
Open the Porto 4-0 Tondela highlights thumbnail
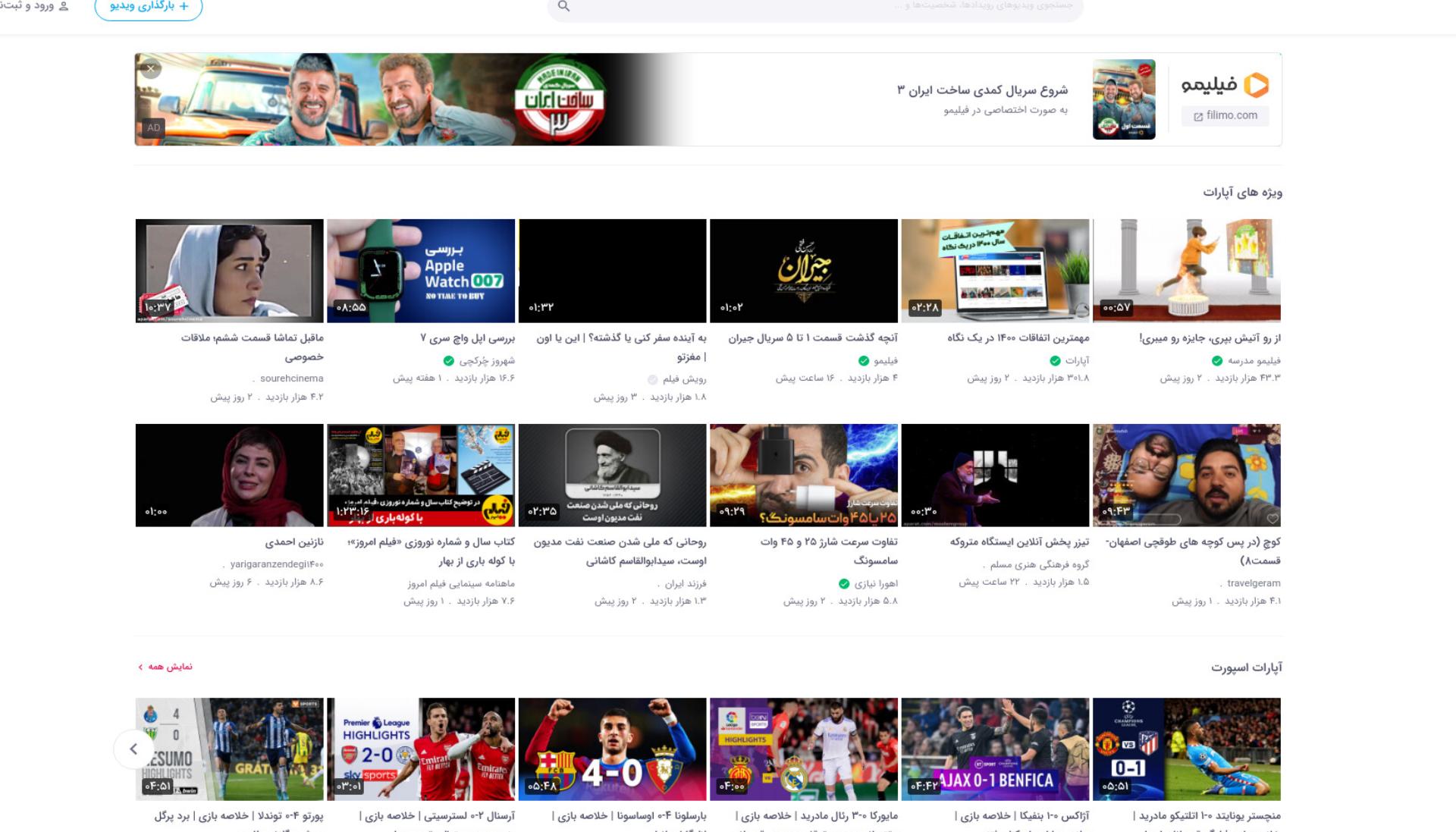click(x=230, y=749)
